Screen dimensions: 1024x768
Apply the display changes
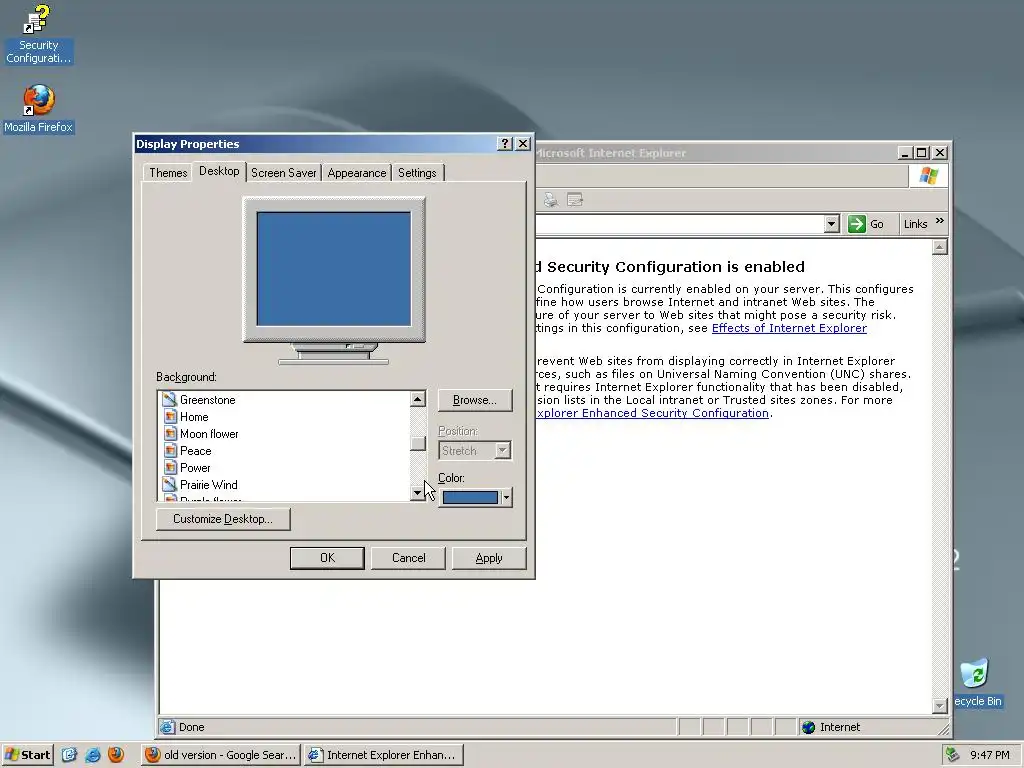[489, 558]
